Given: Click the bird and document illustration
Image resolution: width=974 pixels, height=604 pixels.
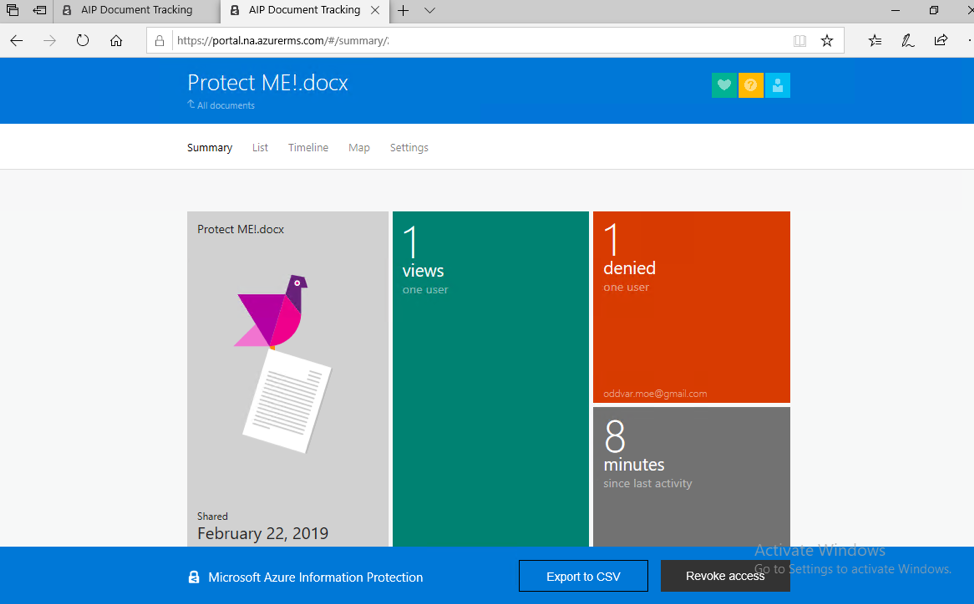Looking at the screenshot, I should [x=283, y=364].
